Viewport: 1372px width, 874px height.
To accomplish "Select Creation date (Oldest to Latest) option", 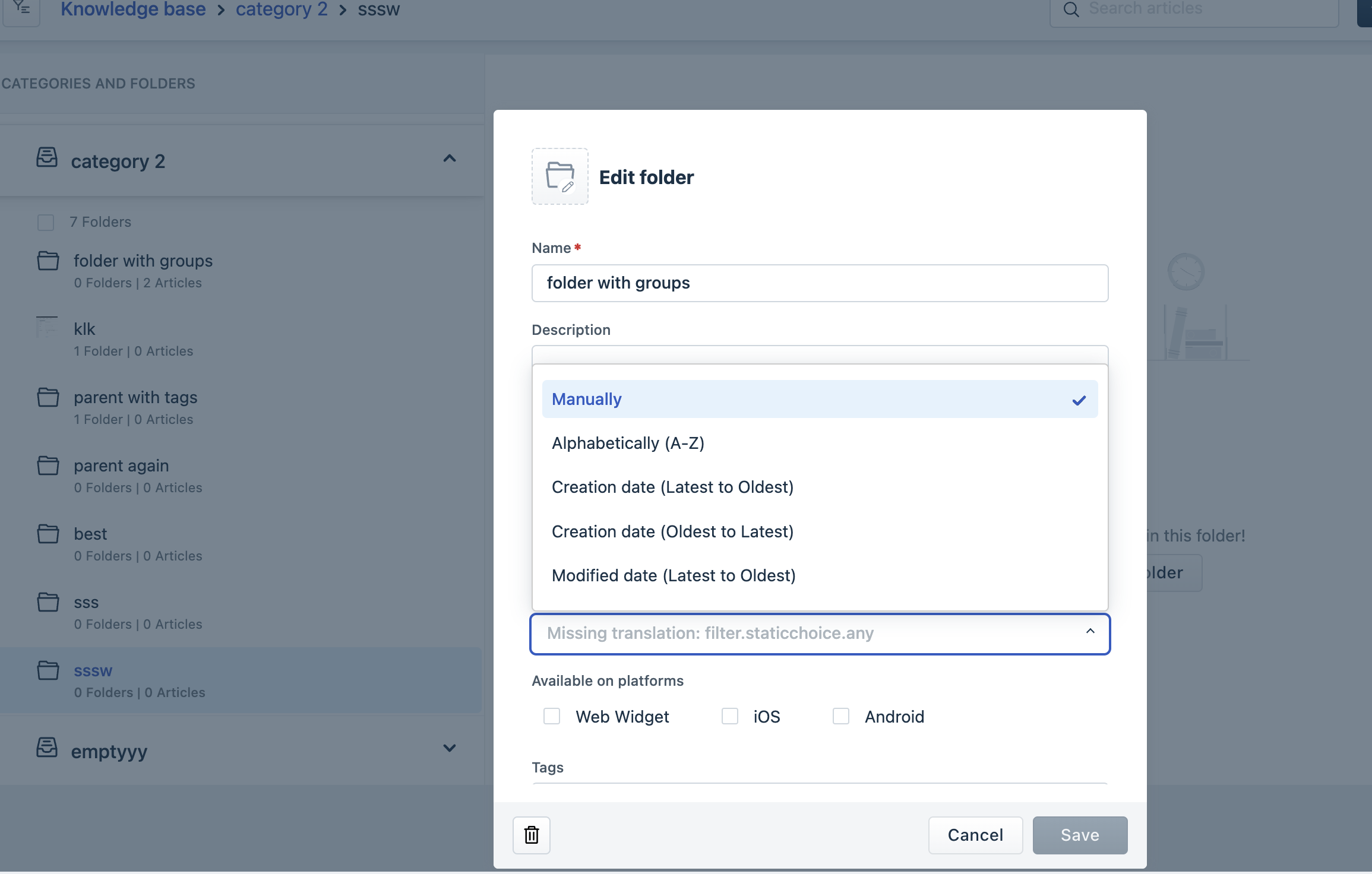I will coord(672,531).
